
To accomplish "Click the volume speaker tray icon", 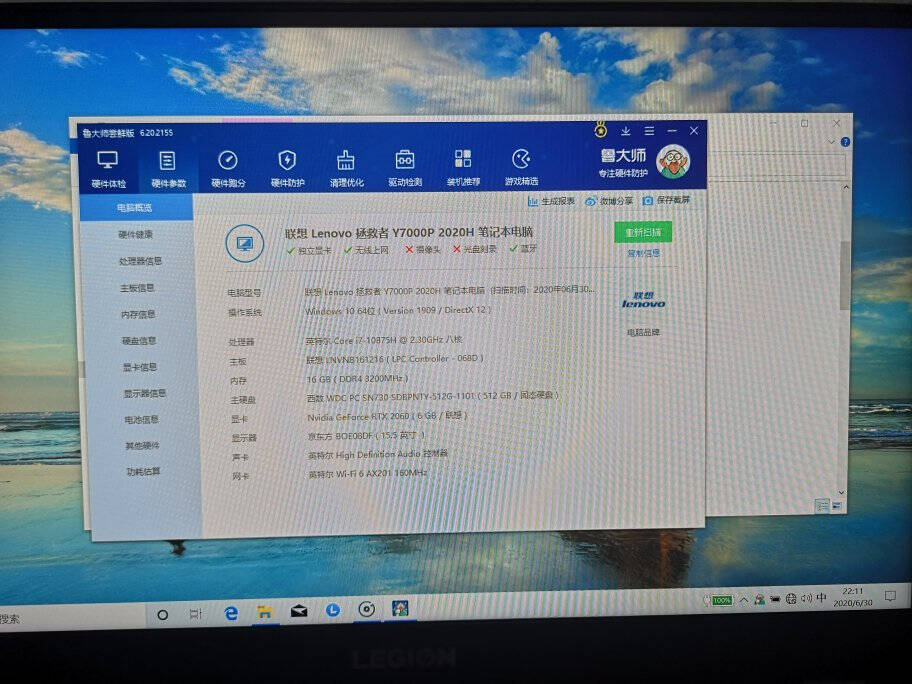I will [x=806, y=598].
